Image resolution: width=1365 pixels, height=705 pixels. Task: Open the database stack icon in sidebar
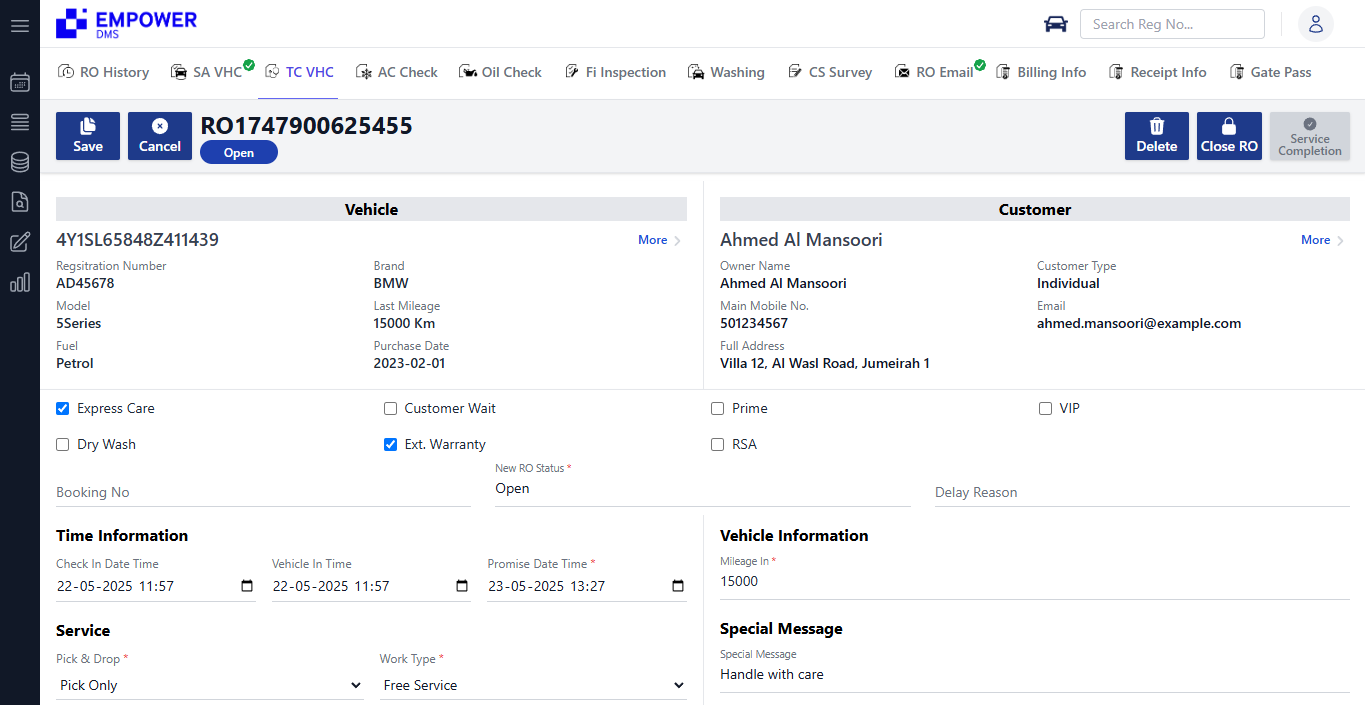tap(20, 162)
